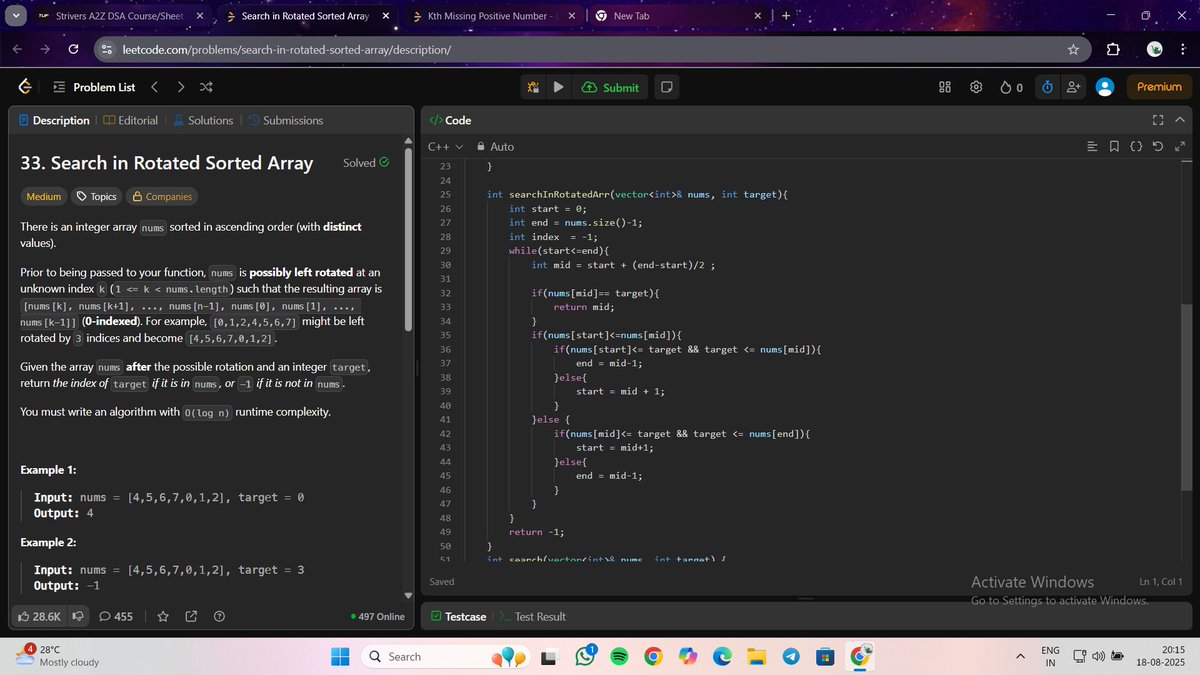This screenshot has height=675, width=1200.
Task: Open WhatsApp from taskbar
Action: pyautogui.click(x=586, y=656)
